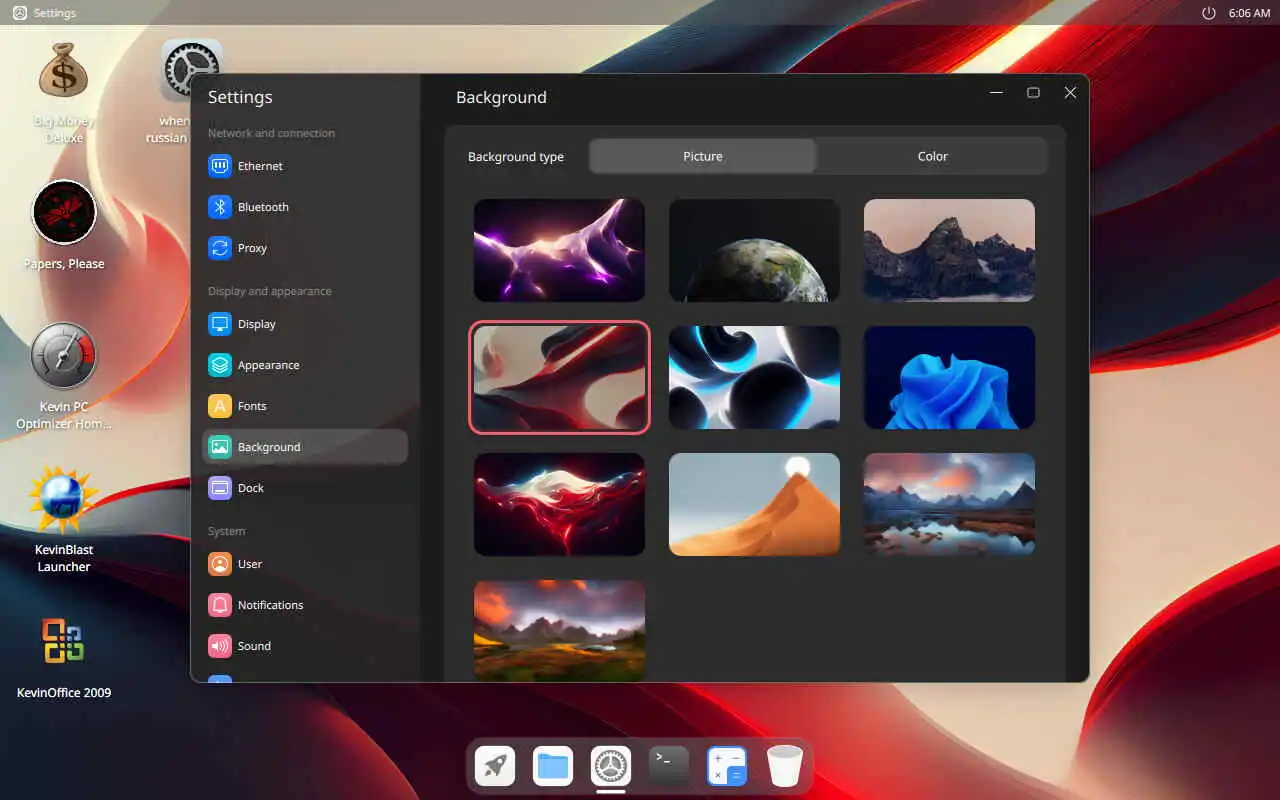Screen dimensions: 1280x800
Task: Click the Settings app icon in top bar
Action: tap(20, 13)
